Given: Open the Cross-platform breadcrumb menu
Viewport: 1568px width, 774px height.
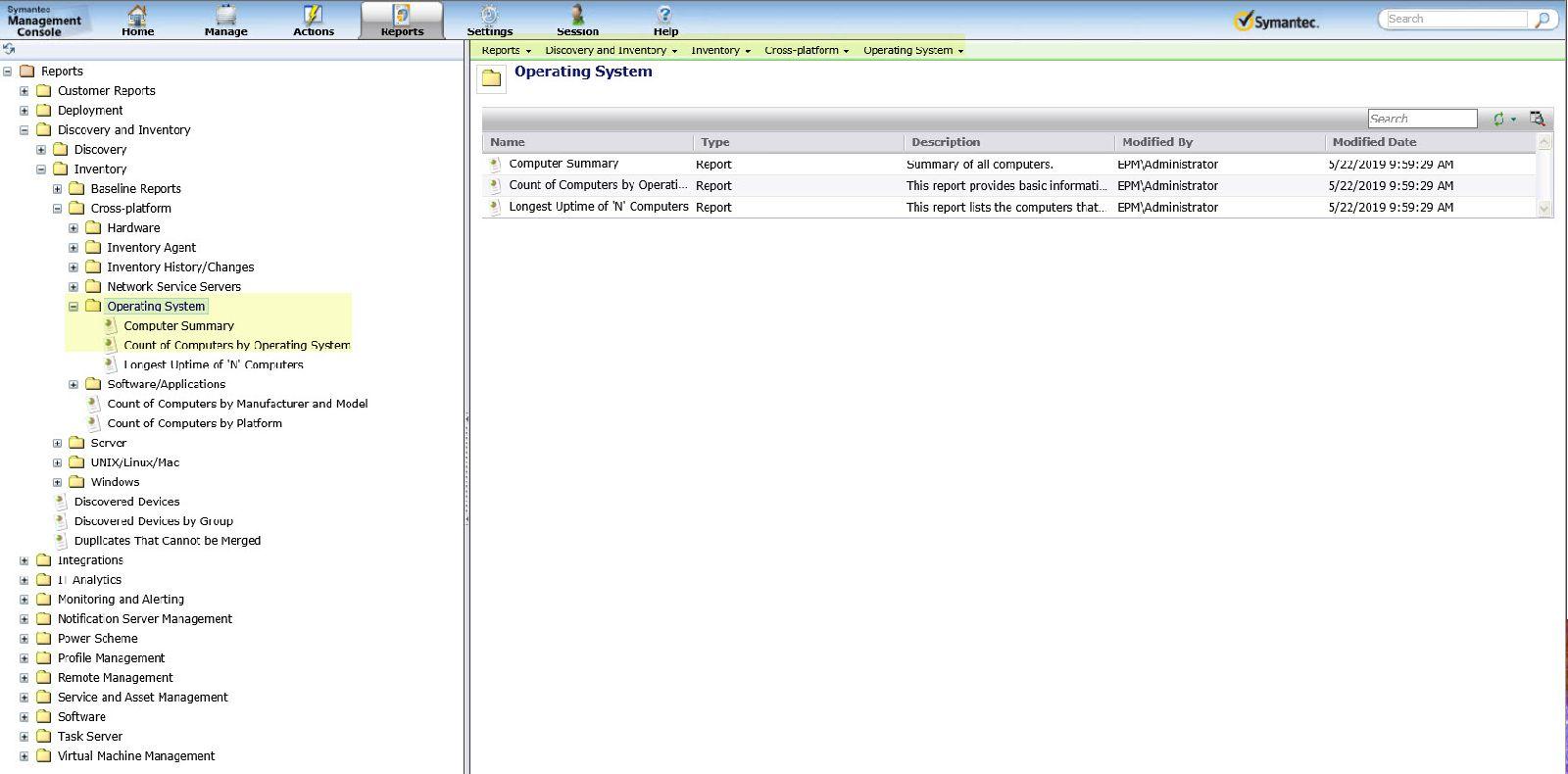Looking at the screenshot, I should click(846, 51).
